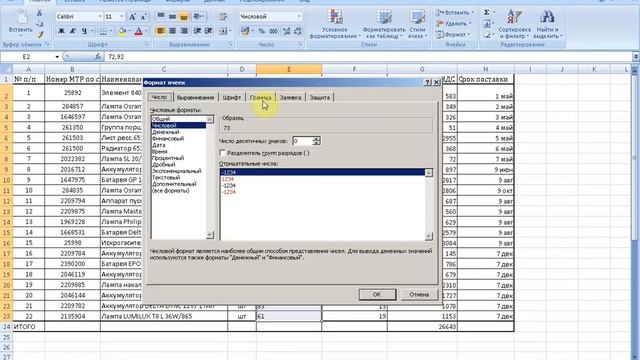The height and width of the screenshot is (360, 640).
Task: Toggle Bold (Ж) formatting
Action: click(x=61, y=31)
